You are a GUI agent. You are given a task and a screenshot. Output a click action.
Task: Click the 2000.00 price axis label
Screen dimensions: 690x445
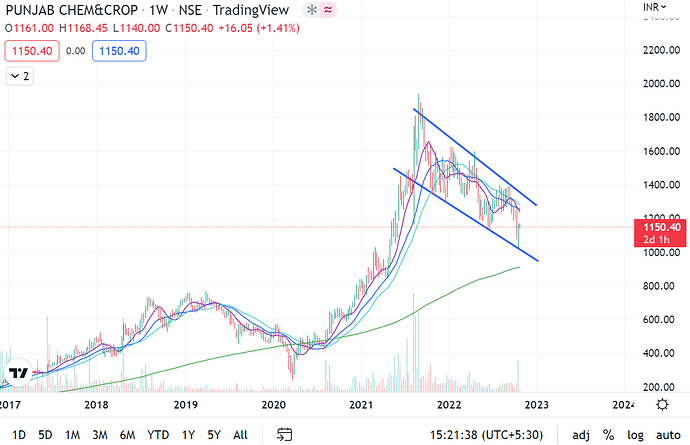pyautogui.click(x=661, y=84)
